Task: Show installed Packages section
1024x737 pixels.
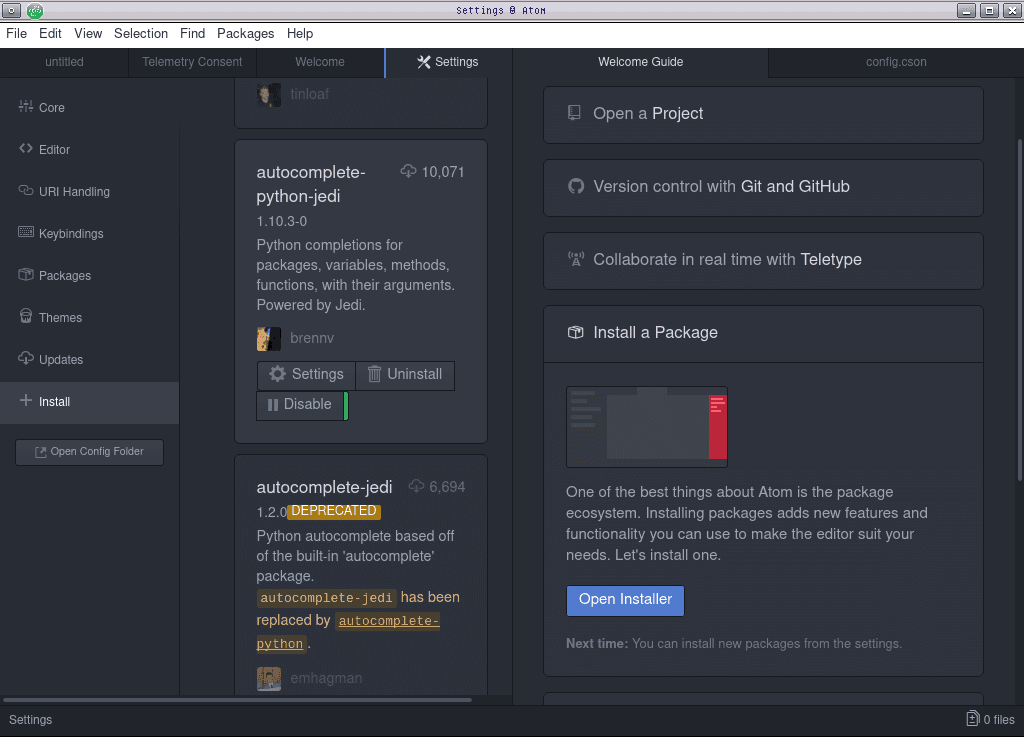Action: (89, 275)
